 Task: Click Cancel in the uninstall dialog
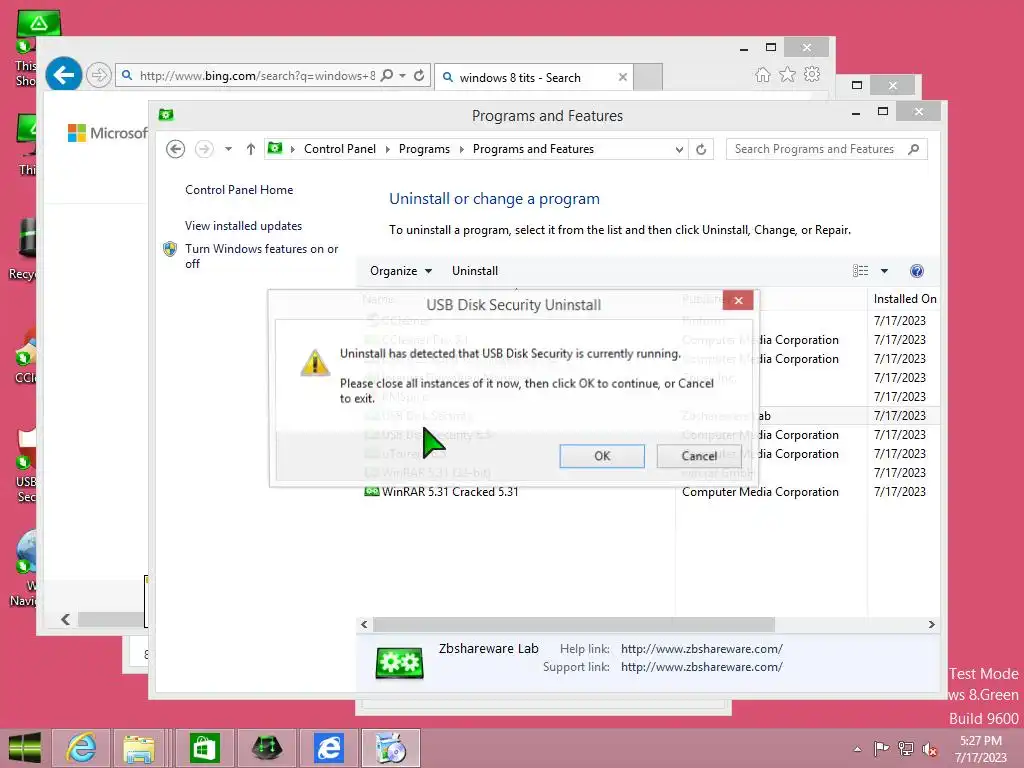tap(699, 456)
